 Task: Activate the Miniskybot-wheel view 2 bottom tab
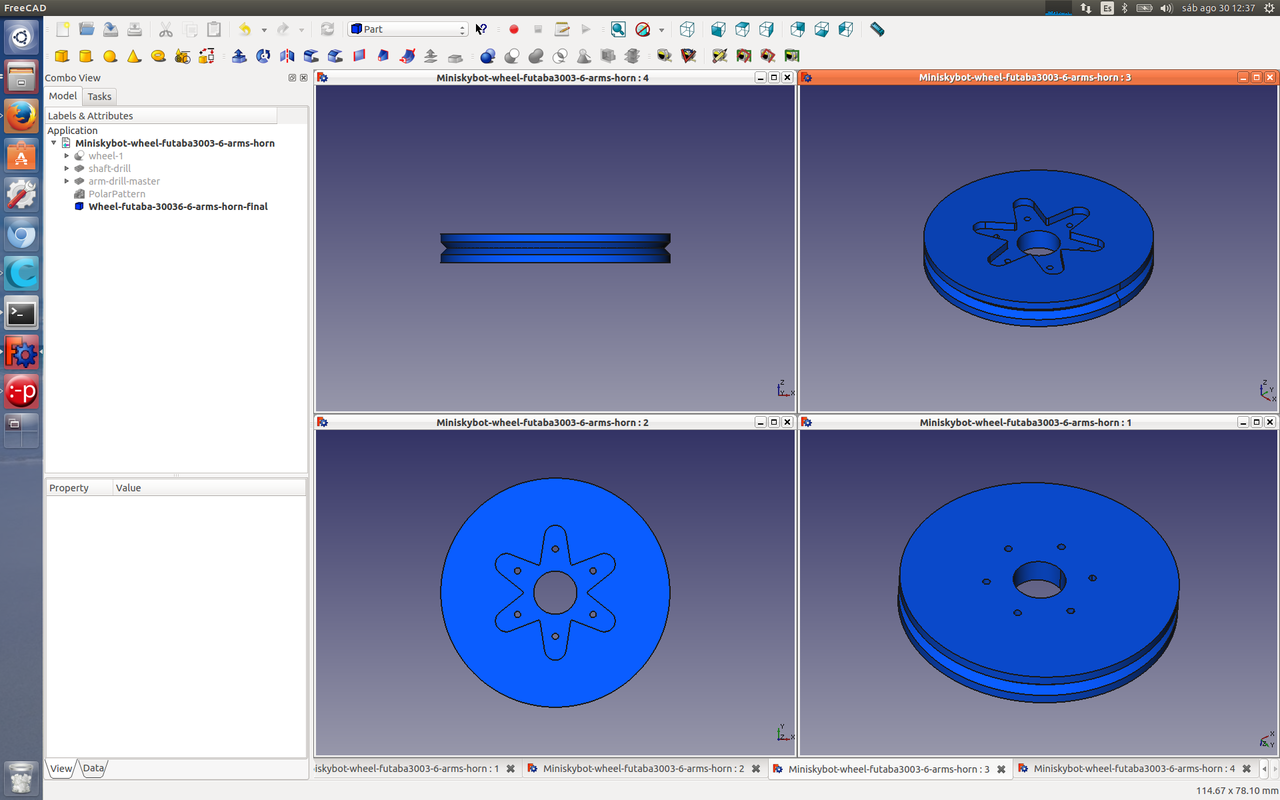click(642, 769)
